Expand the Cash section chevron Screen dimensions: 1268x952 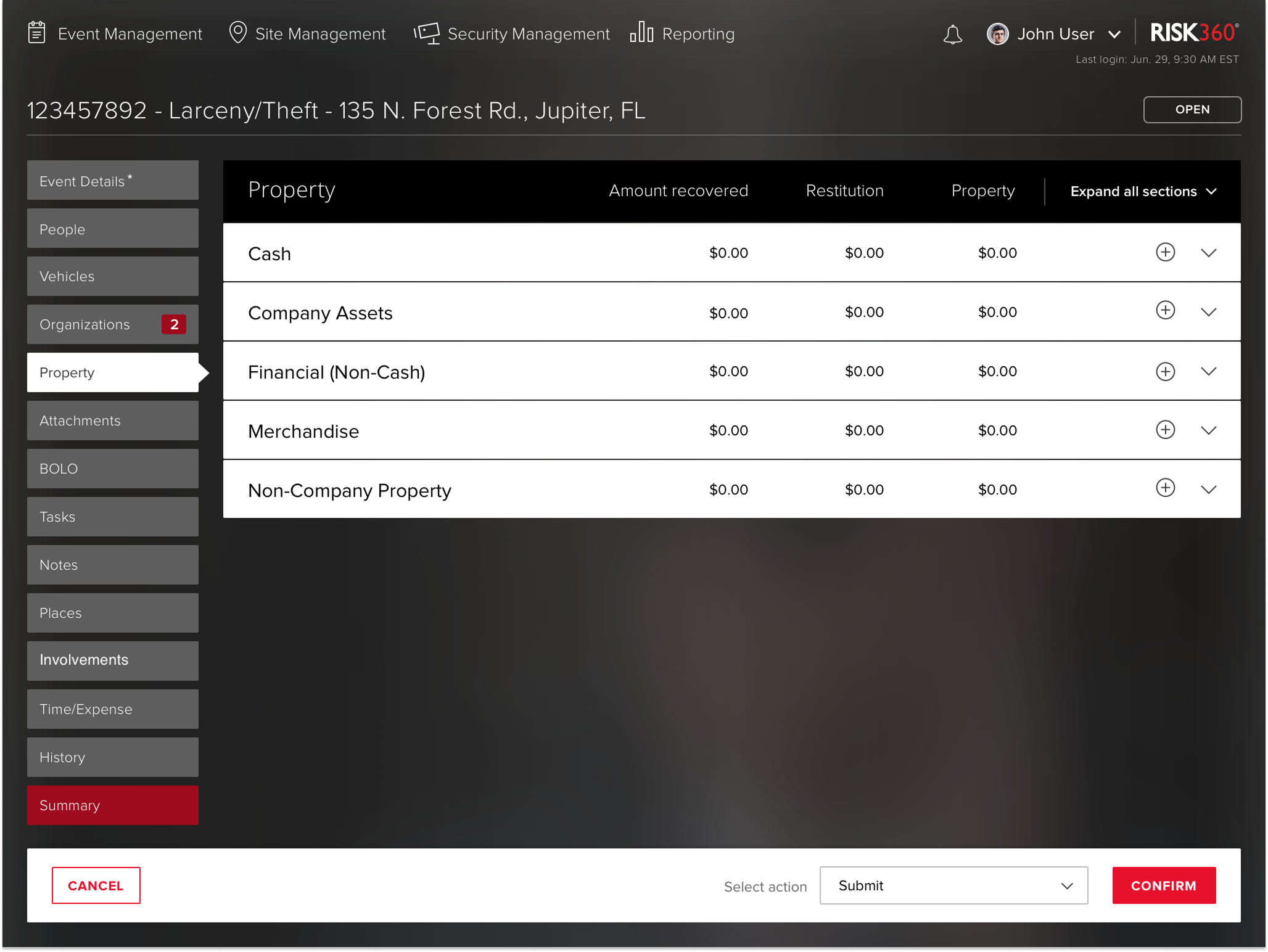1208,253
